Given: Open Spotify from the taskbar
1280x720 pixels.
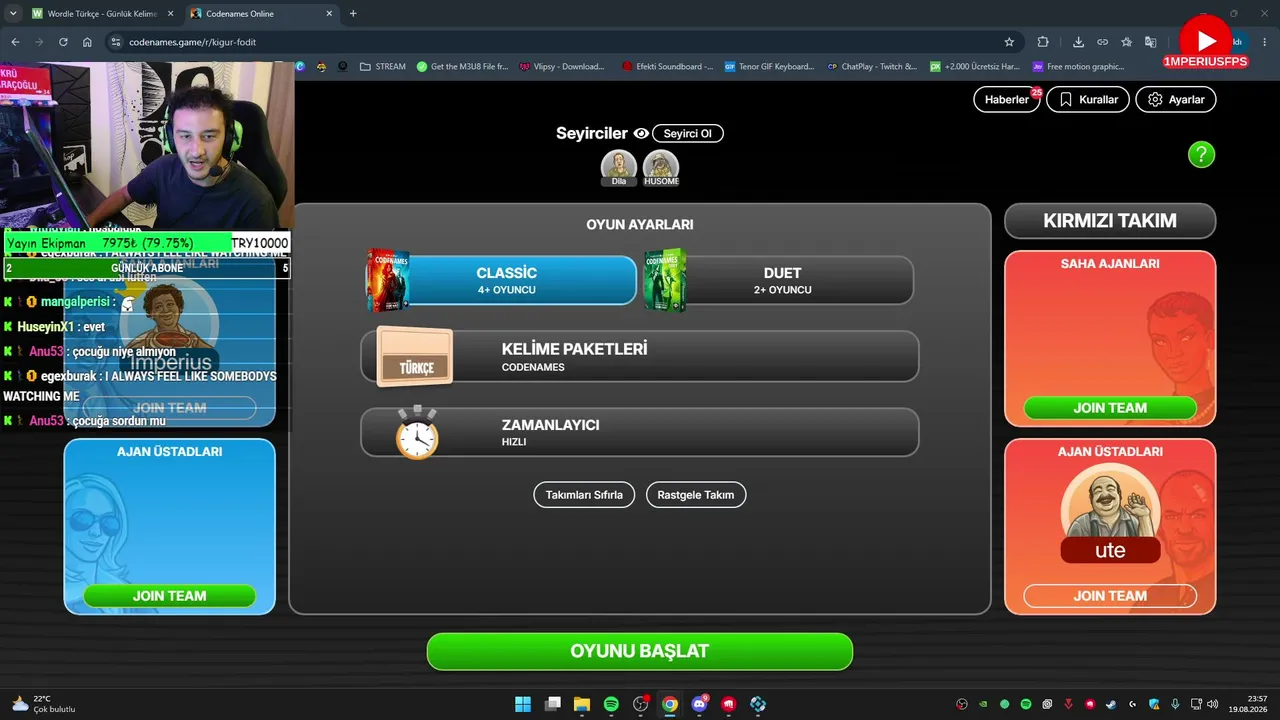Looking at the screenshot, I should 611,704.
